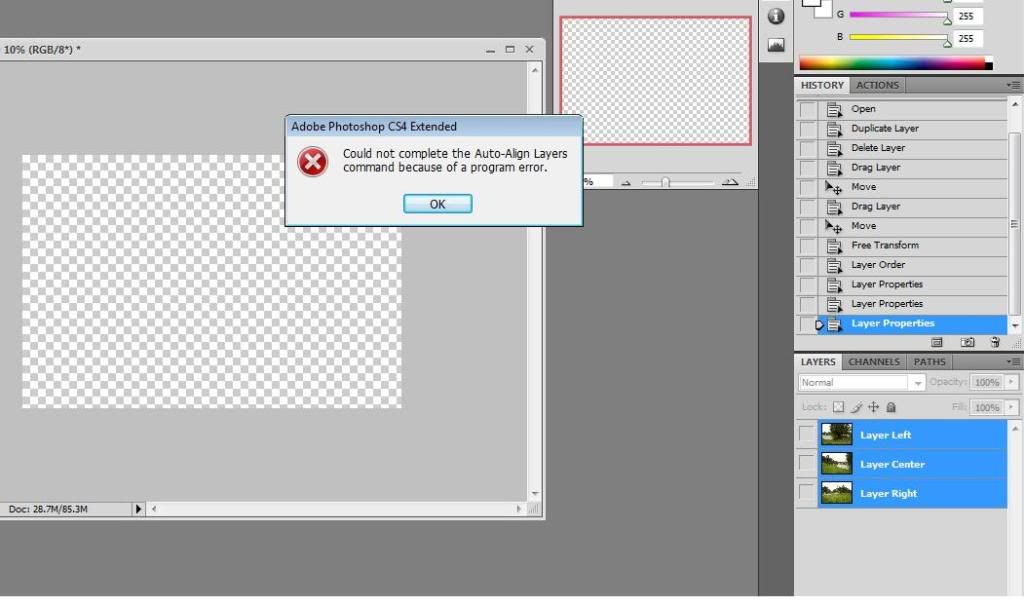Open the Info panel icon
The height and width of the screenshot is (606, 1024).
[775, 16]
